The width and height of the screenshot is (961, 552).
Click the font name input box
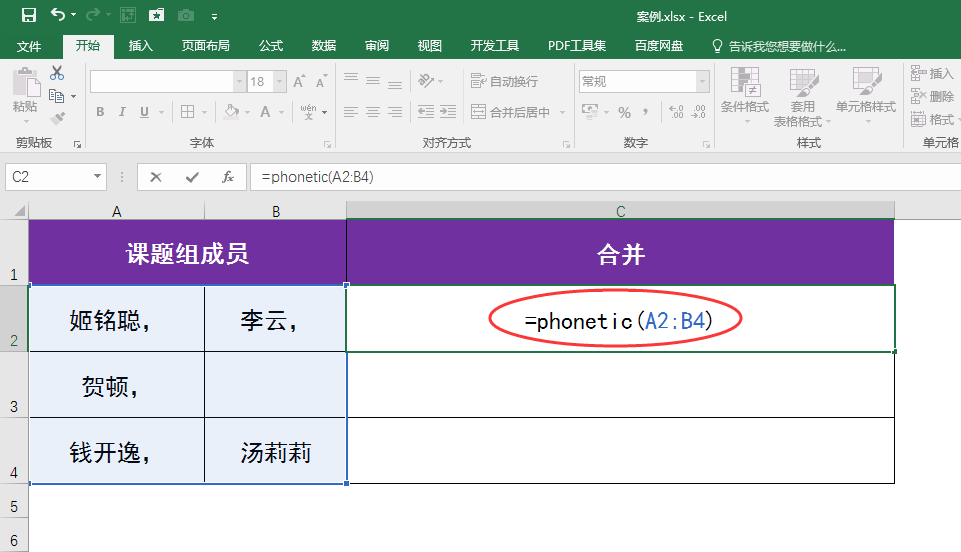[x=162, y=81]
